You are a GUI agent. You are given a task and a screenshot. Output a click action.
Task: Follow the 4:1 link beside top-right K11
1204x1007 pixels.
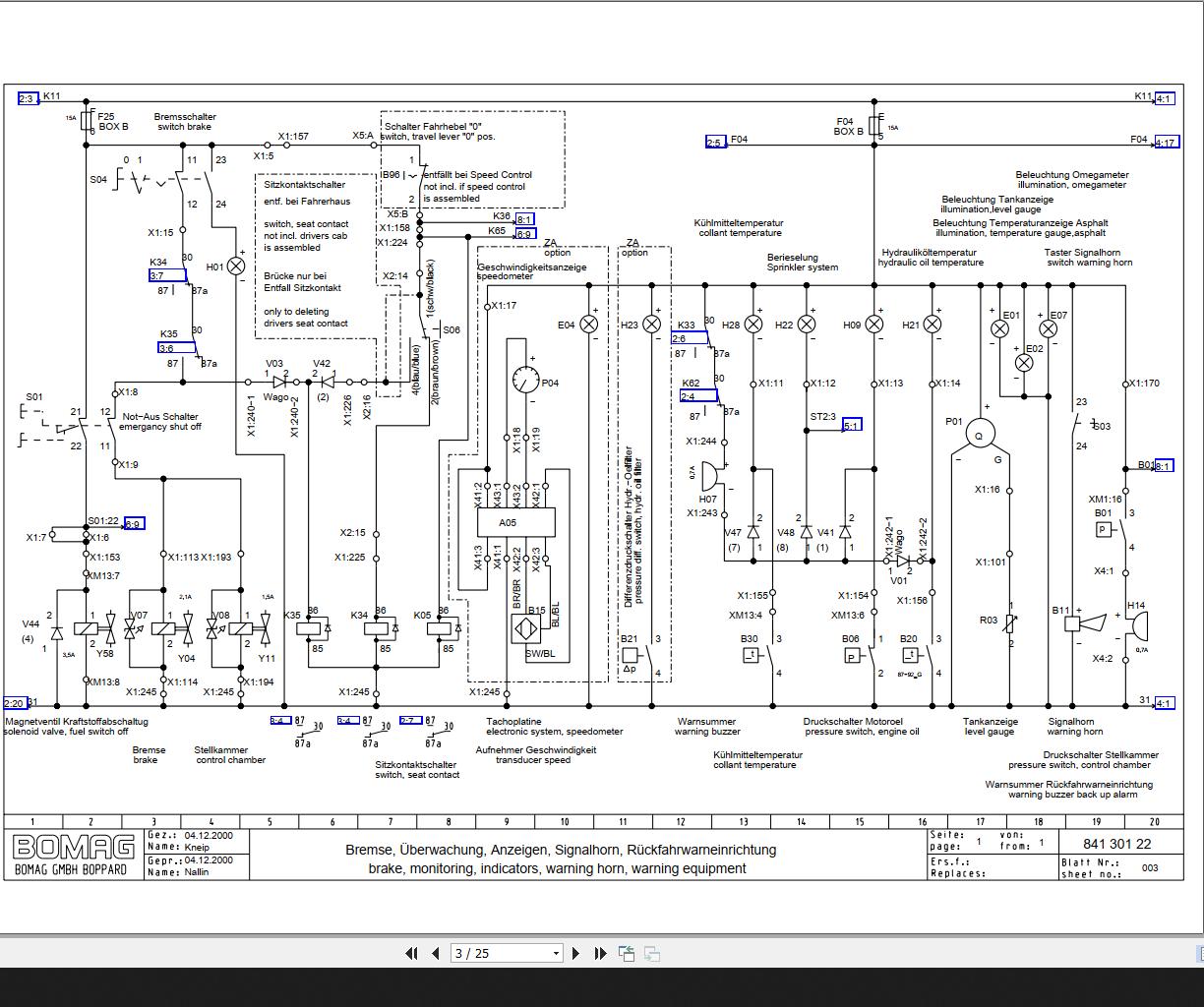pos(1164,98)
